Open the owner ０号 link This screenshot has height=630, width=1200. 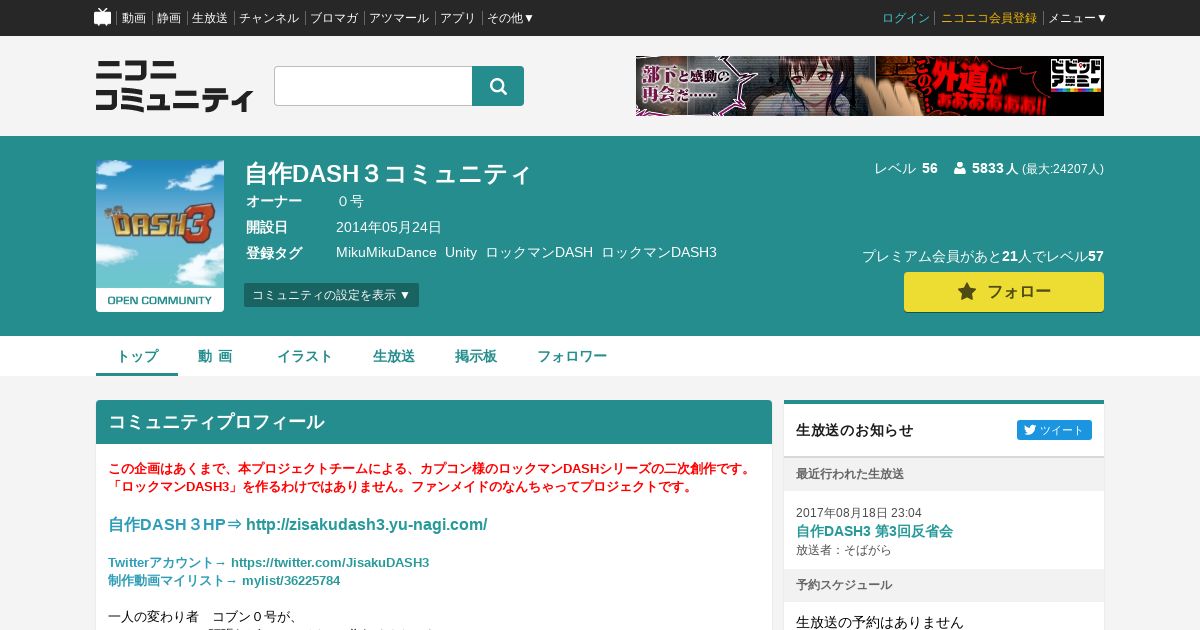(x=350, y=201)
